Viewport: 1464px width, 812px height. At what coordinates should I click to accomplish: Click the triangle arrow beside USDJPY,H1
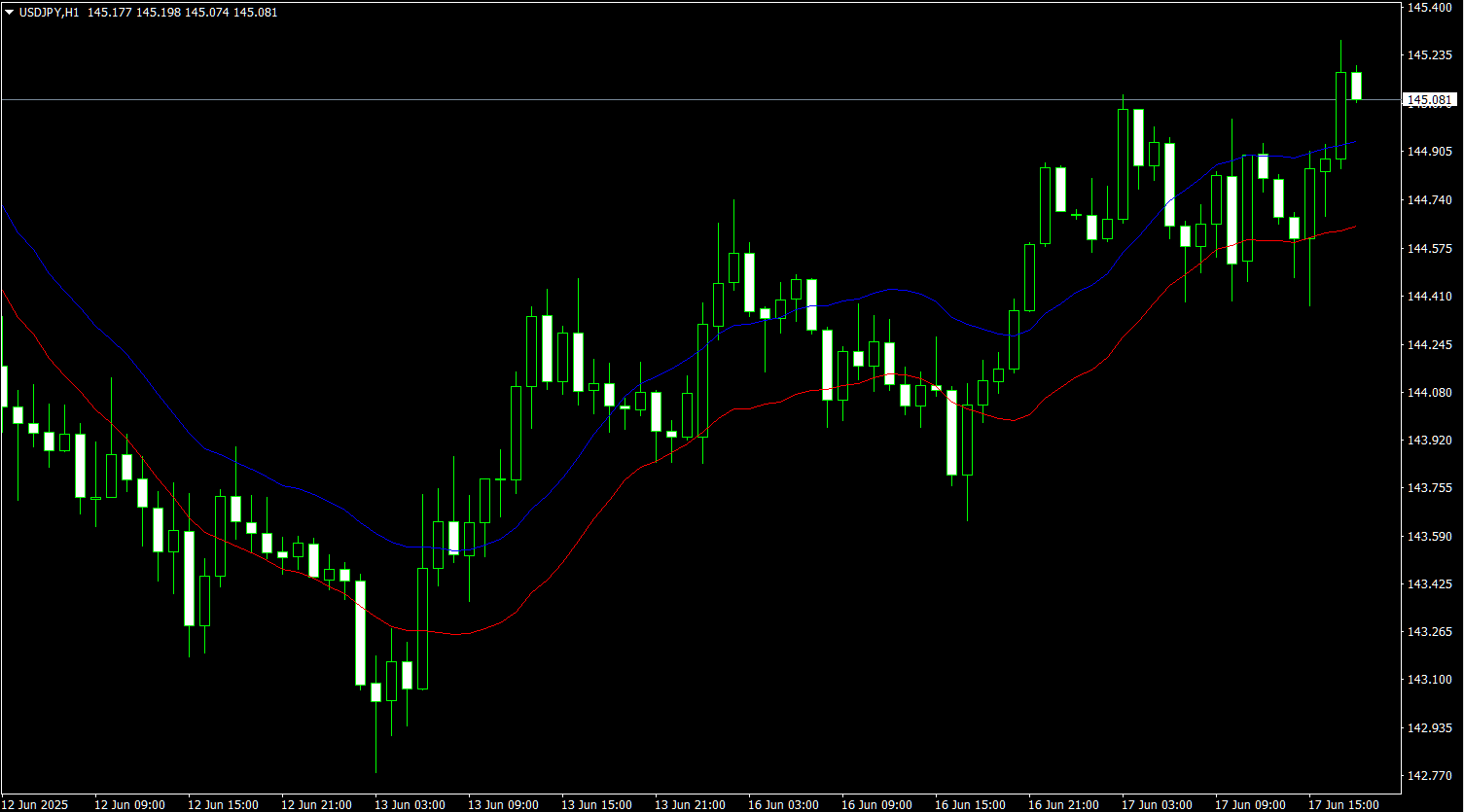click(10, 13)
